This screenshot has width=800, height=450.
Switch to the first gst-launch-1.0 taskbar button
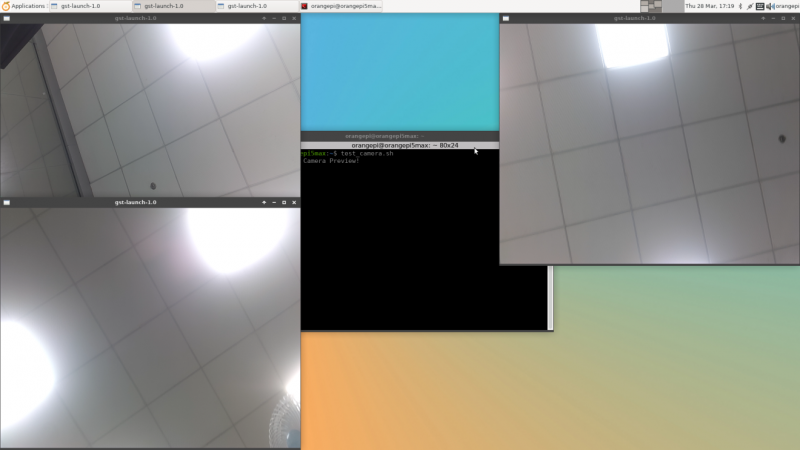click(76, 6)
